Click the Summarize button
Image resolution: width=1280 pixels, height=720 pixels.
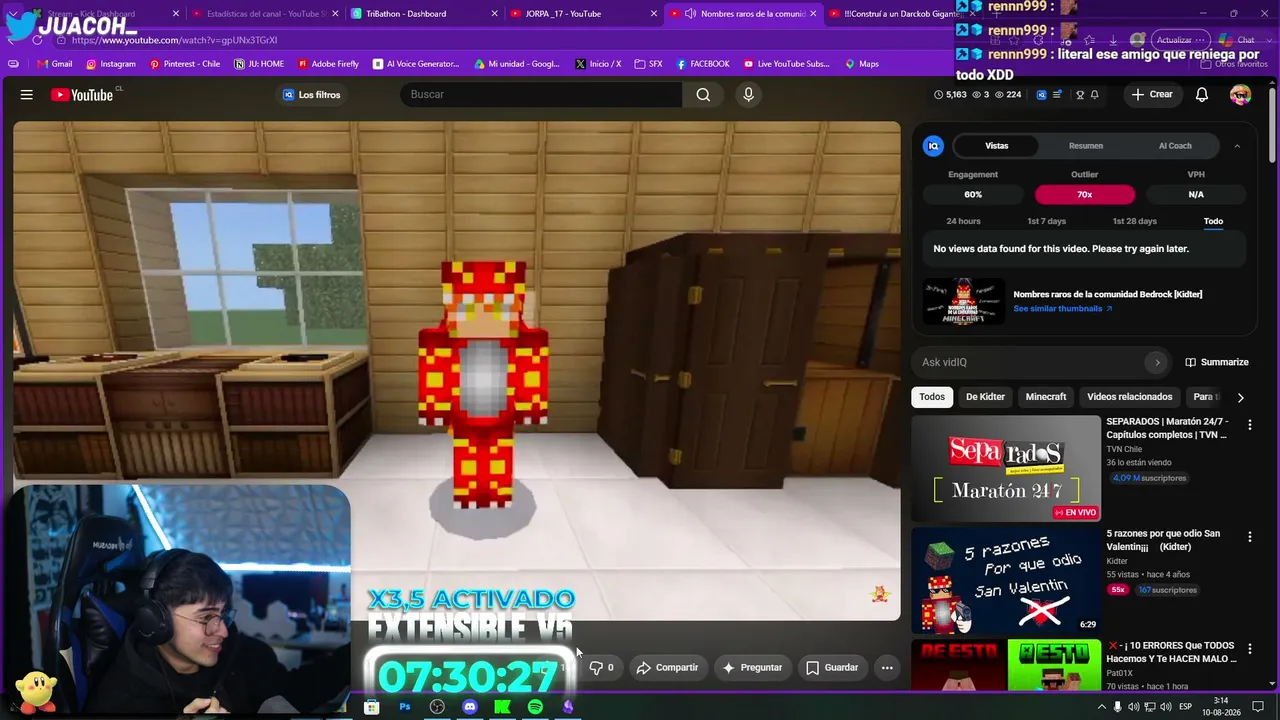click(1217, 362)
